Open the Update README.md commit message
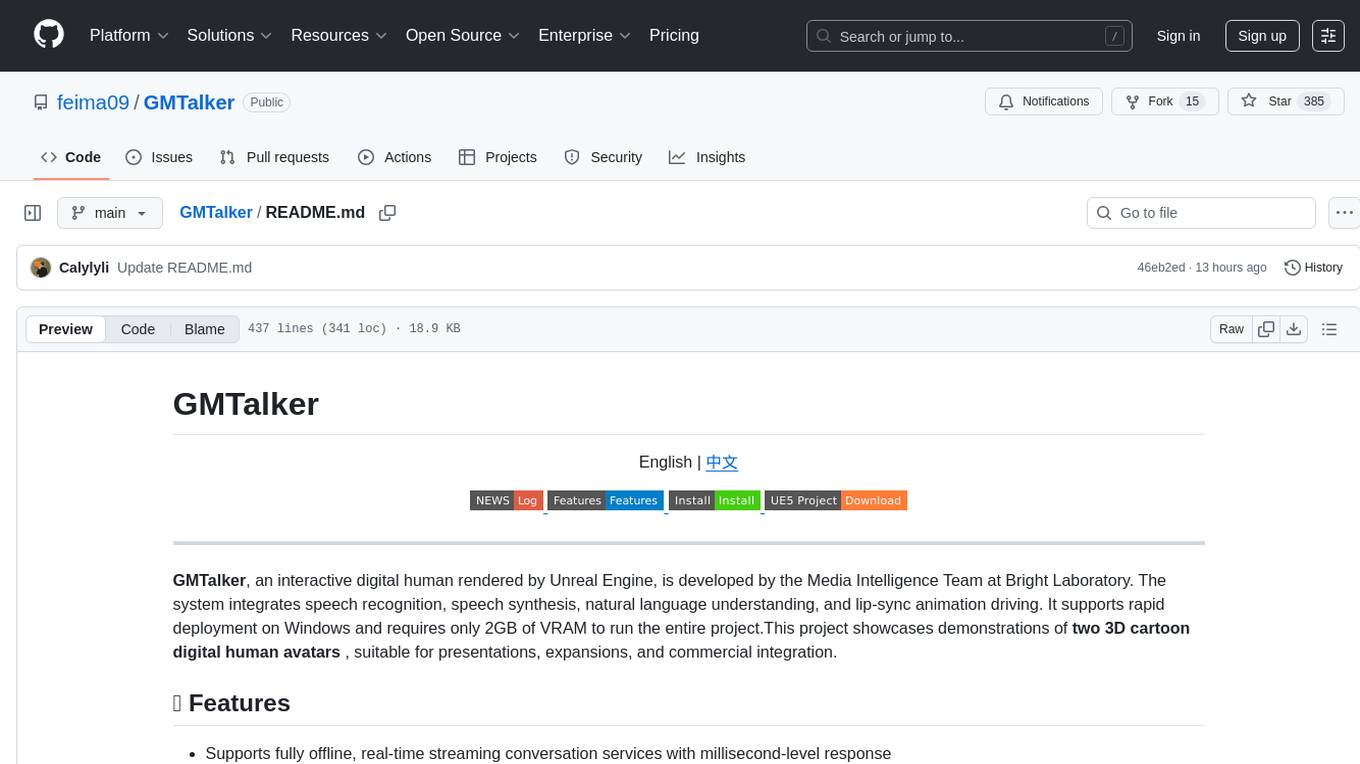This screenshot has height=764, width=1360. click(184, 268)
